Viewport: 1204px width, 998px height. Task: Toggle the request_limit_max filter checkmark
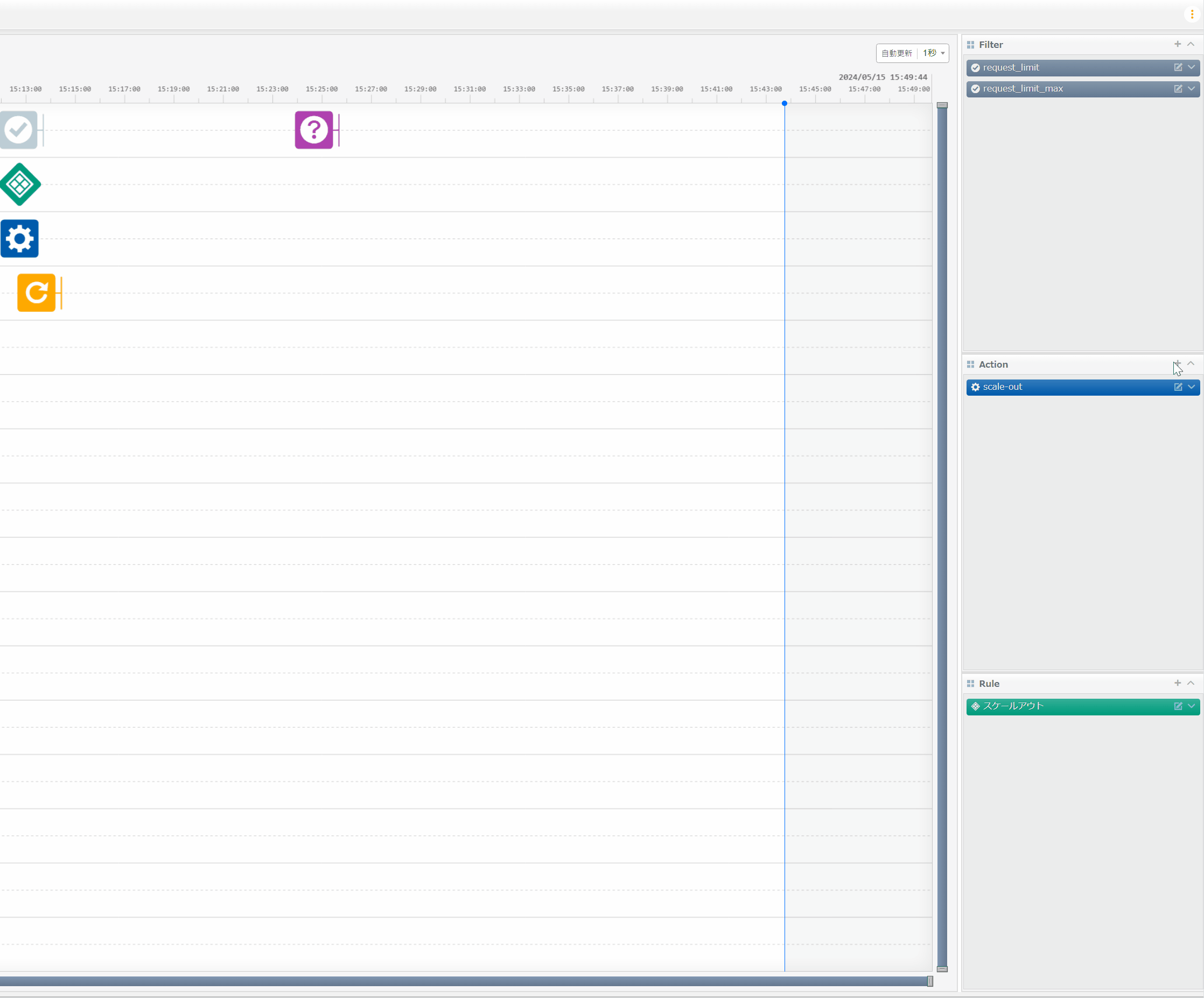pyautogui.click(x=975, y=89)
